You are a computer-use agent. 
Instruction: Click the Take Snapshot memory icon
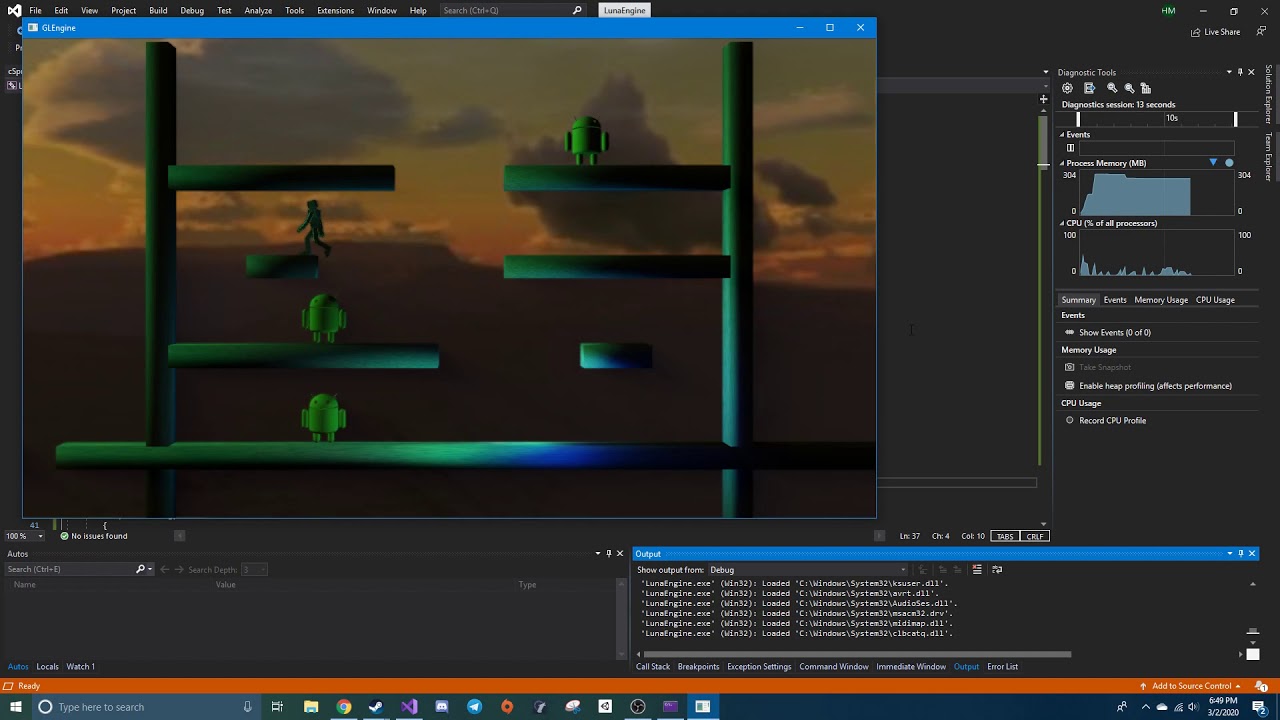1070,367
